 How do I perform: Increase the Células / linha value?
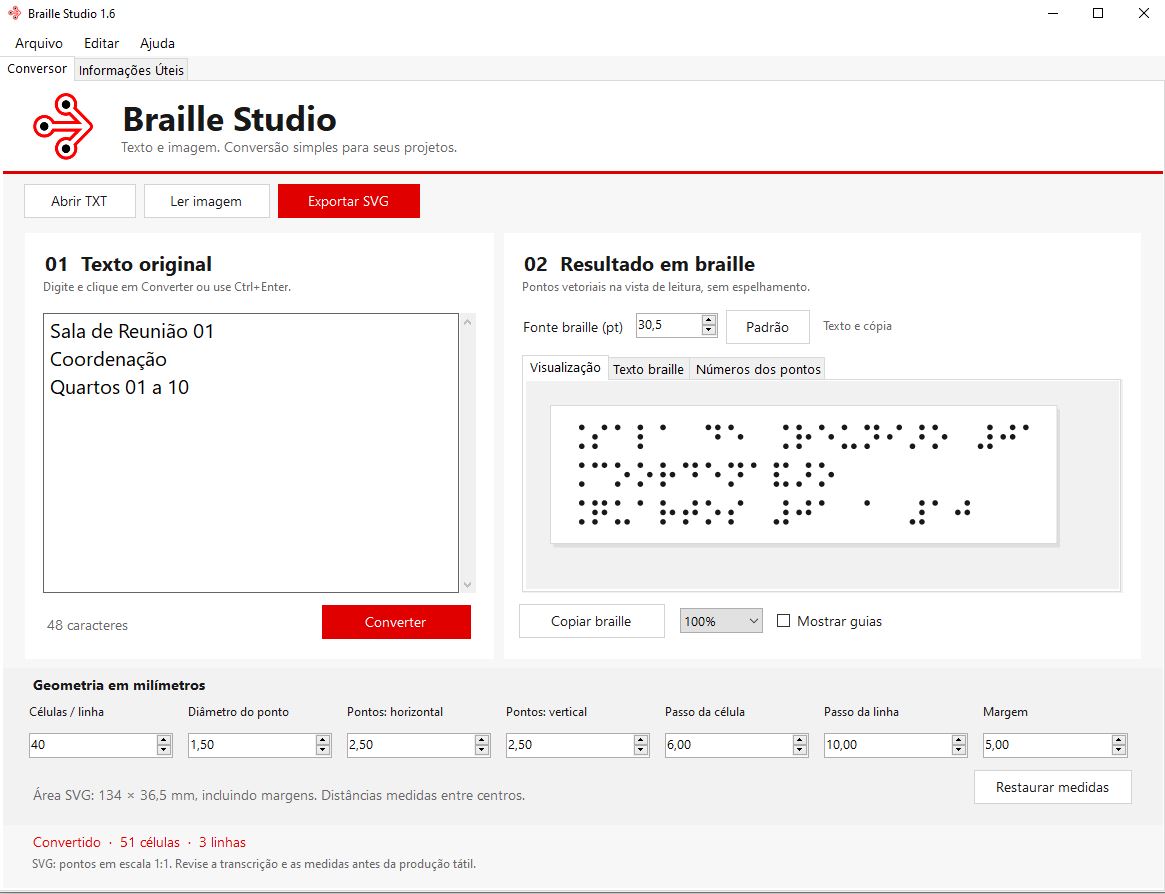pos(164,739)
